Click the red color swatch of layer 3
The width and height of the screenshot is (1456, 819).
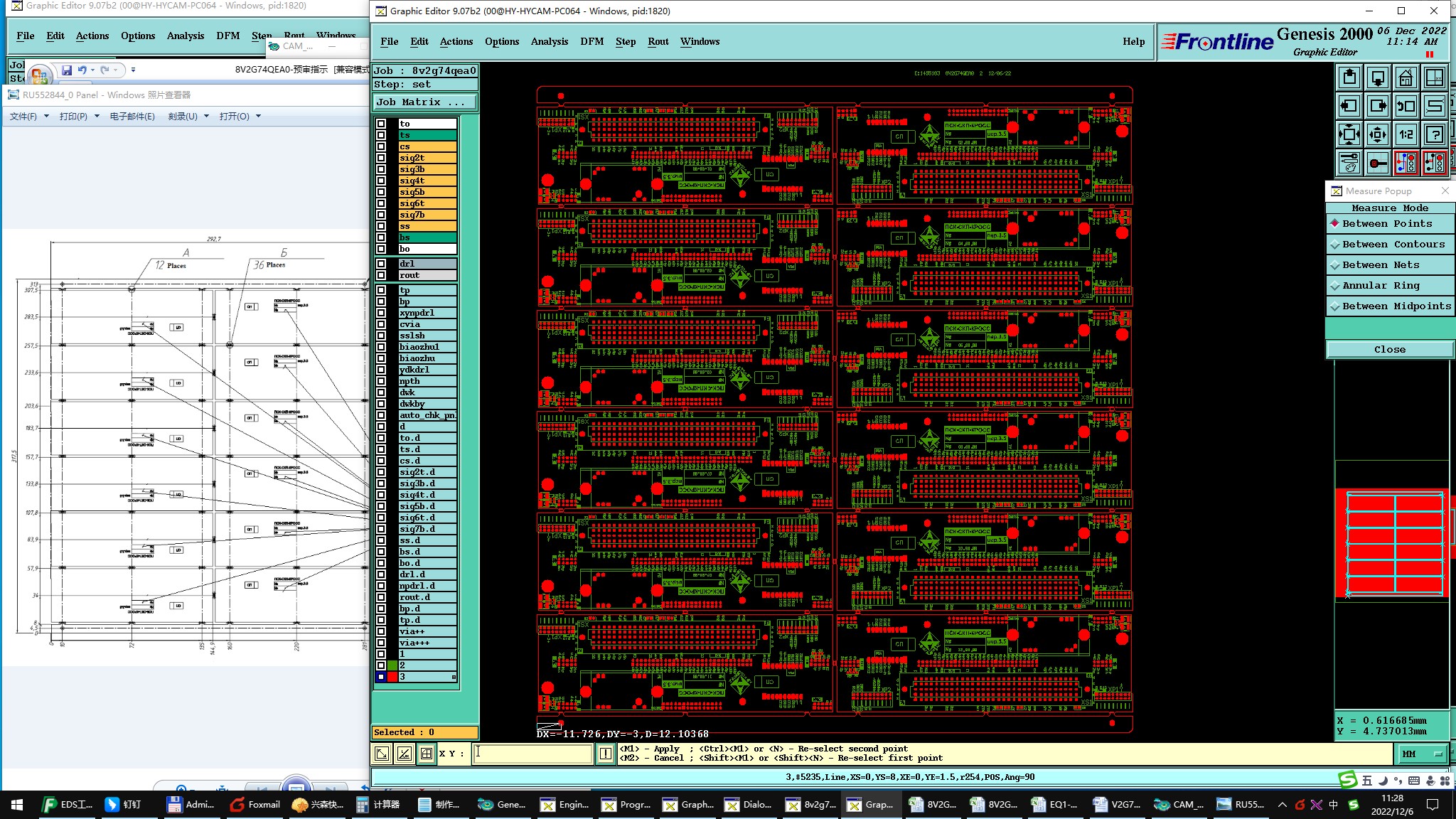[x=392, y=677]
